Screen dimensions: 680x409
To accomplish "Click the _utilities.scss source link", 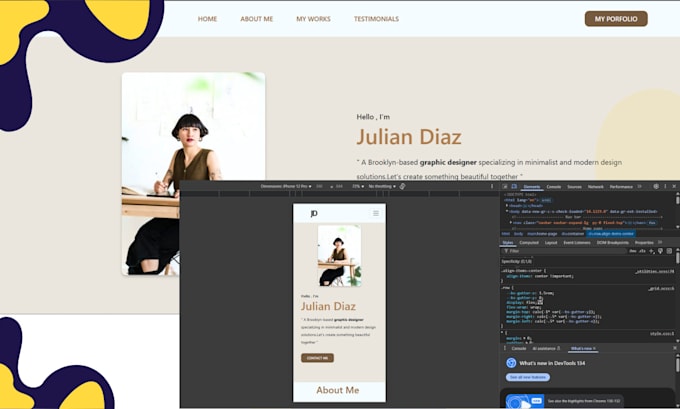I will tap(655, 272).
